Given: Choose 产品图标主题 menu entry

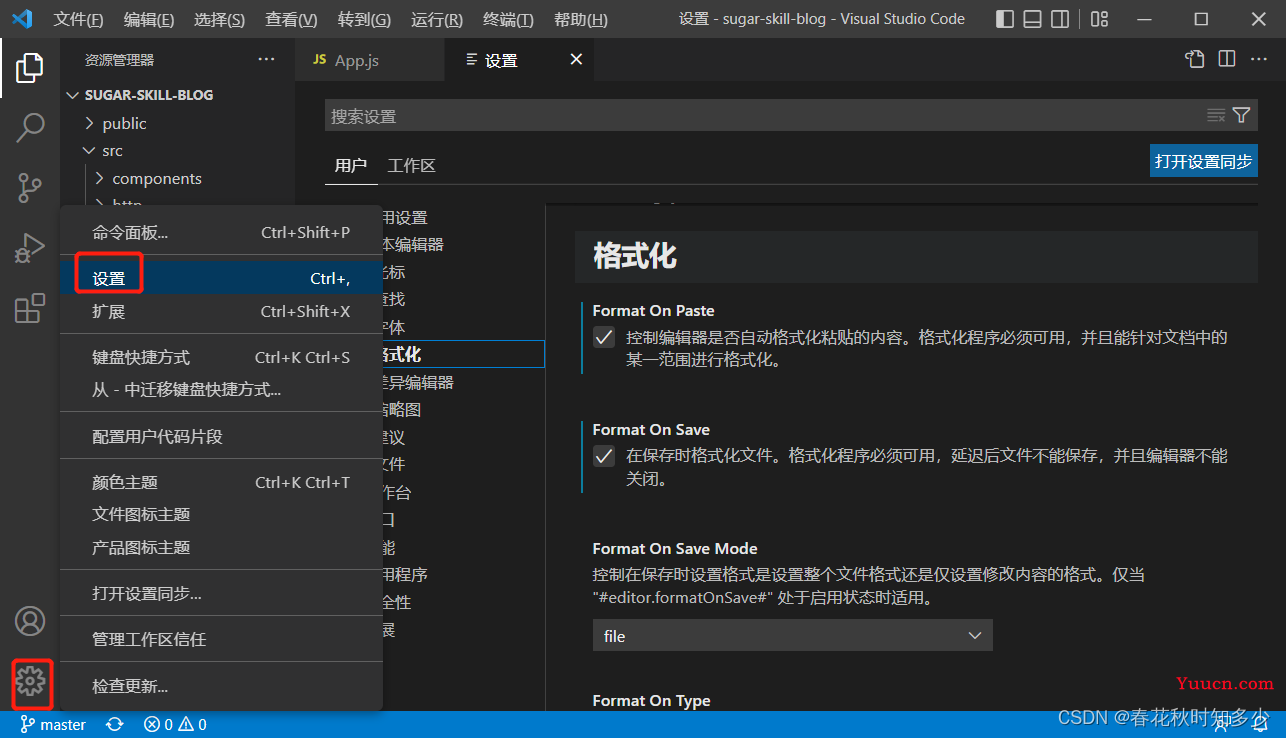Looking at the screenshot, I should click(221, 547).
